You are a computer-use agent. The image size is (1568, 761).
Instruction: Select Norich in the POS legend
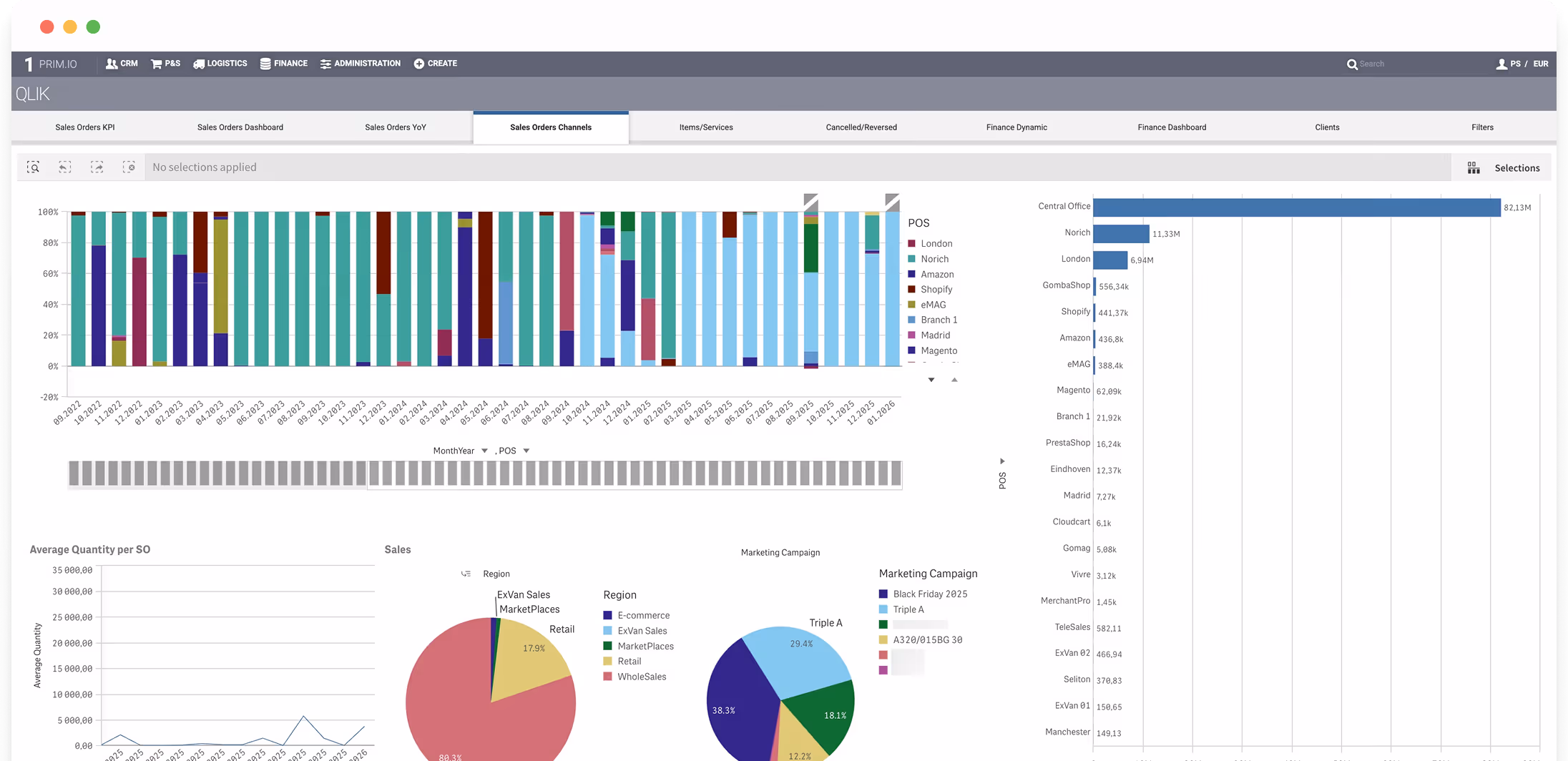[x=928, y=259]
